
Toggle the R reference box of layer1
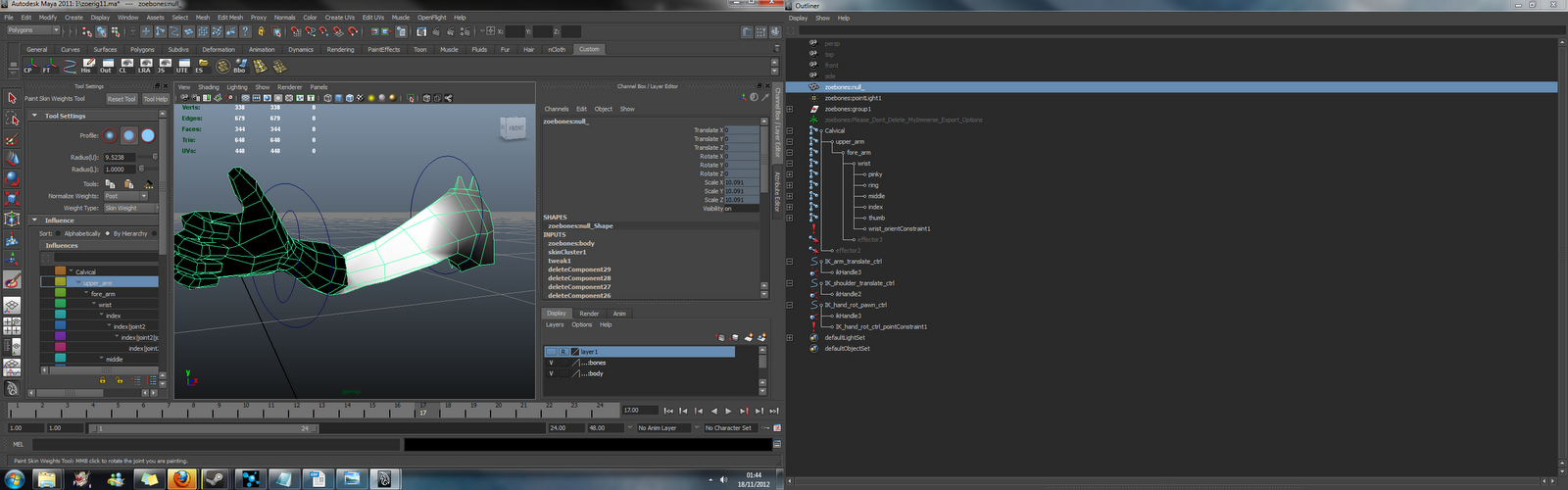[x=563, y=352]
